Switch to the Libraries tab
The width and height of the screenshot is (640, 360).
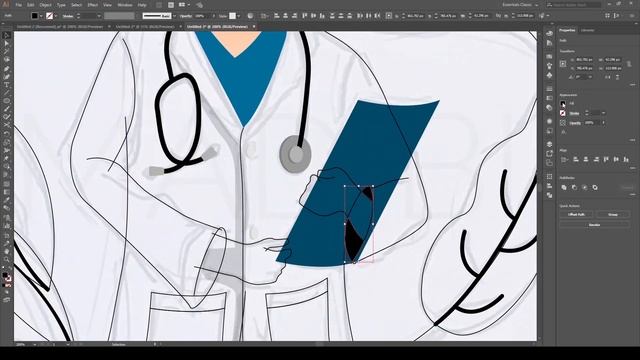click(587, 30)
